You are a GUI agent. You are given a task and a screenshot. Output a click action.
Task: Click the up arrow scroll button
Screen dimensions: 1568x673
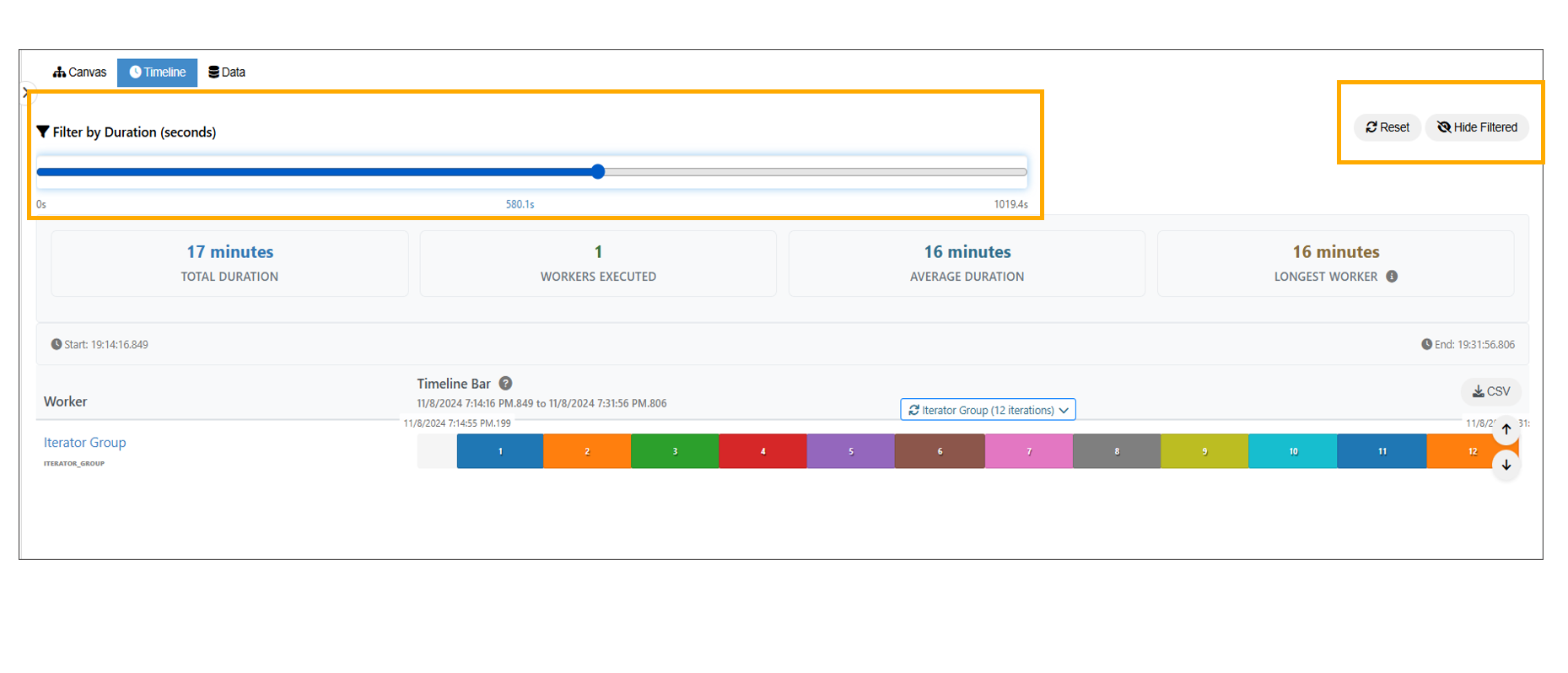(1506, 429)
